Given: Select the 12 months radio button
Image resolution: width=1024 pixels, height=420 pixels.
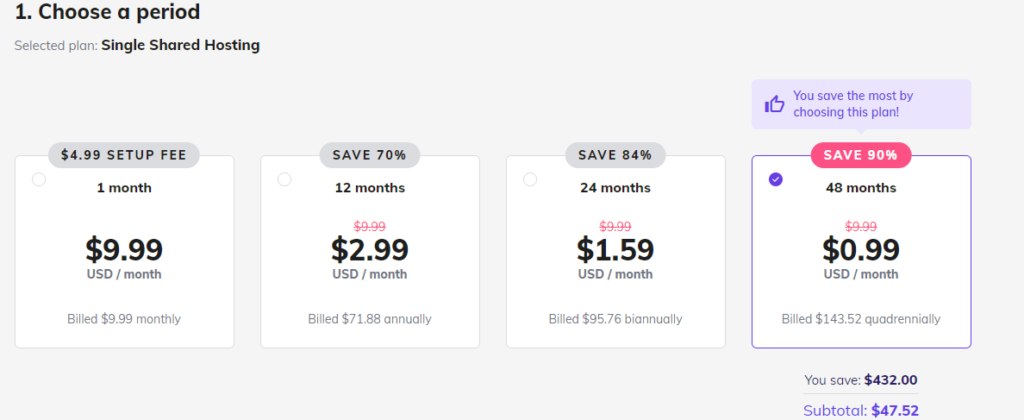Looking at the screenshot, I should [x=284, y=179].
